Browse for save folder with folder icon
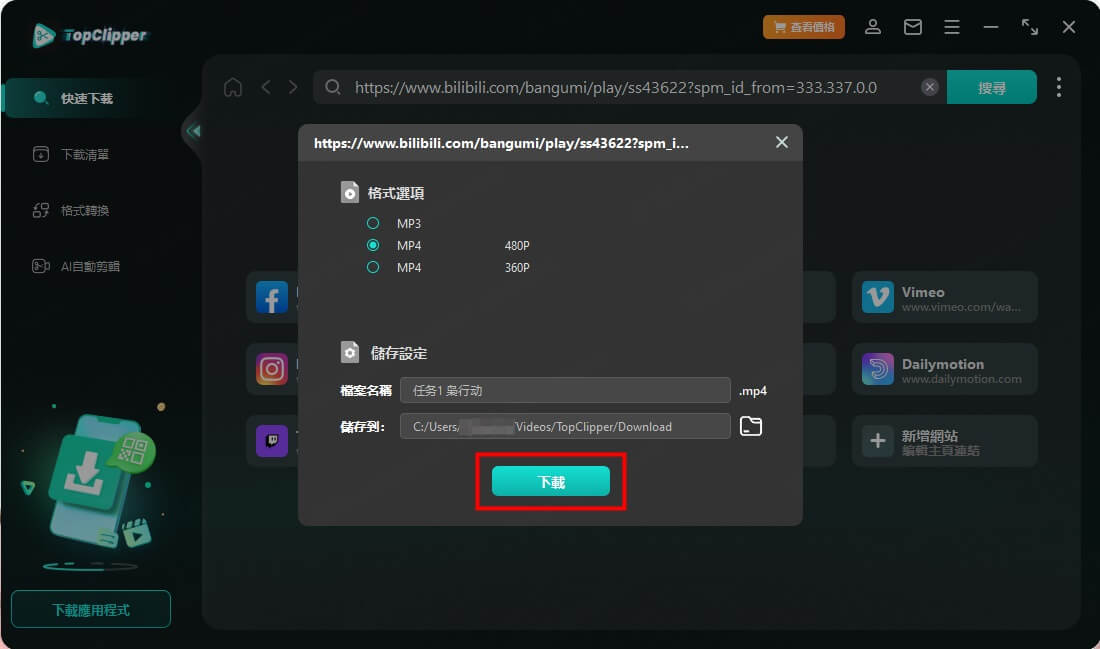Image resolution: width=1100 pixels, height=649 pixels. point(750,427)
